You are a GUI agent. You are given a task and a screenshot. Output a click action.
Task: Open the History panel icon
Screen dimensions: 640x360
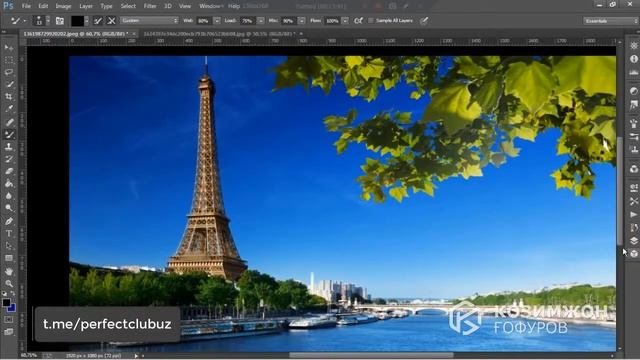tap(633, 228)
